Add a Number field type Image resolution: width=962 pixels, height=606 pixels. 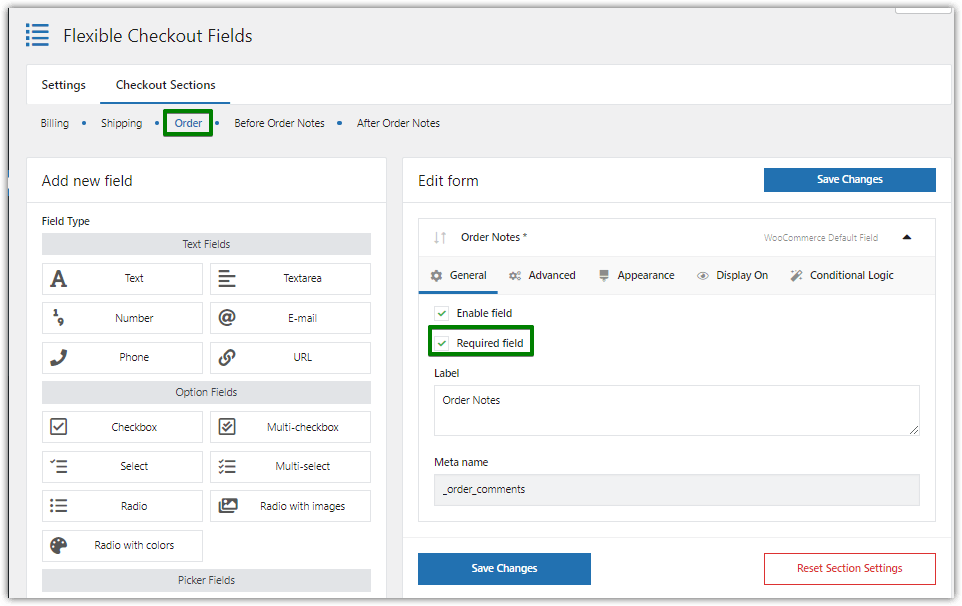(x=122, y=318)
